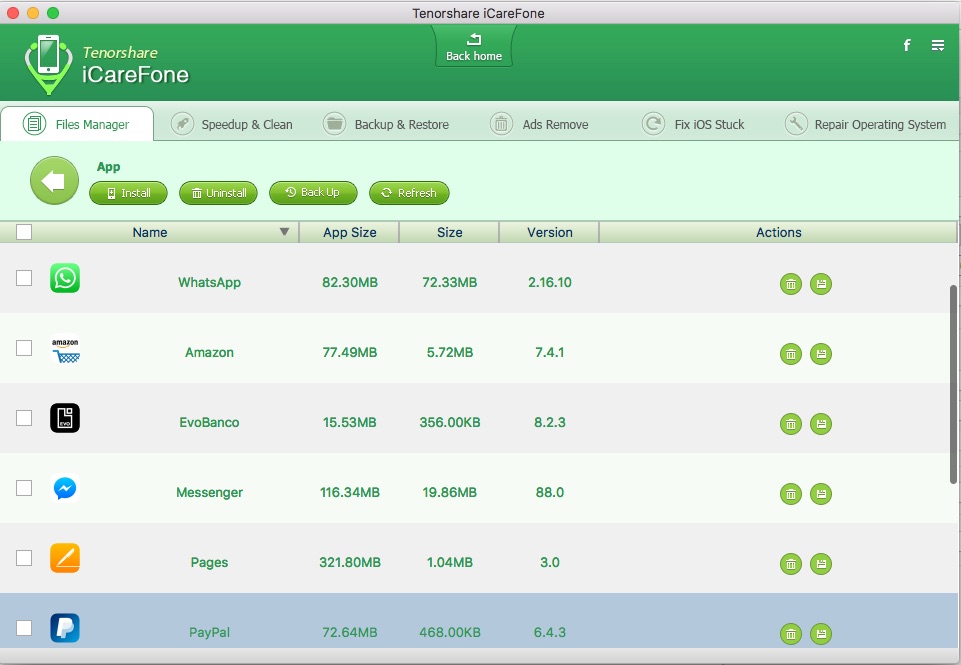Click the vertical scrollbar thumb
The image size is (961, 665).
pyautogui.click(x=953, y=384)
